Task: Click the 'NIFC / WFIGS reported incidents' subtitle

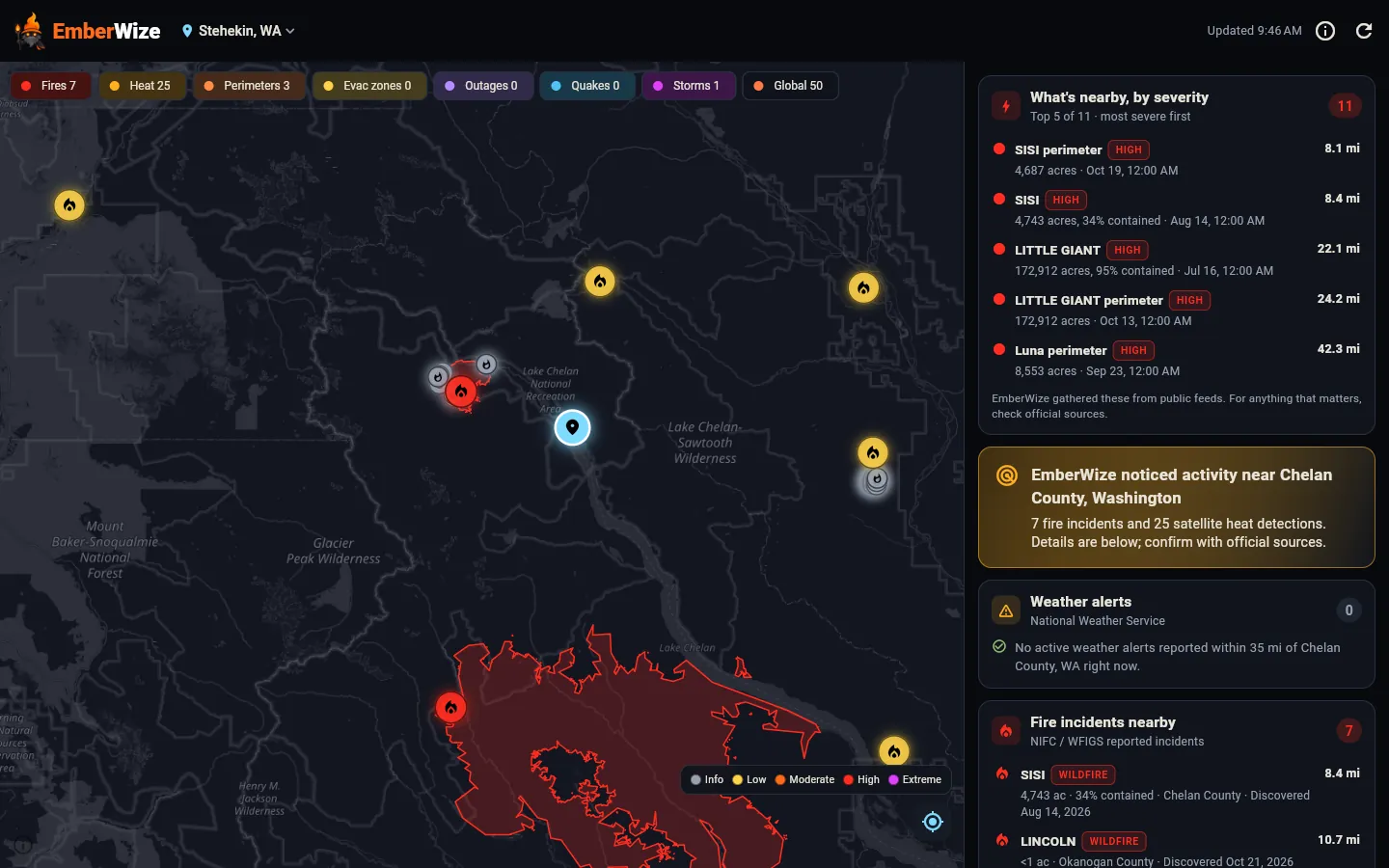Action: click(x=1117, y=742)
